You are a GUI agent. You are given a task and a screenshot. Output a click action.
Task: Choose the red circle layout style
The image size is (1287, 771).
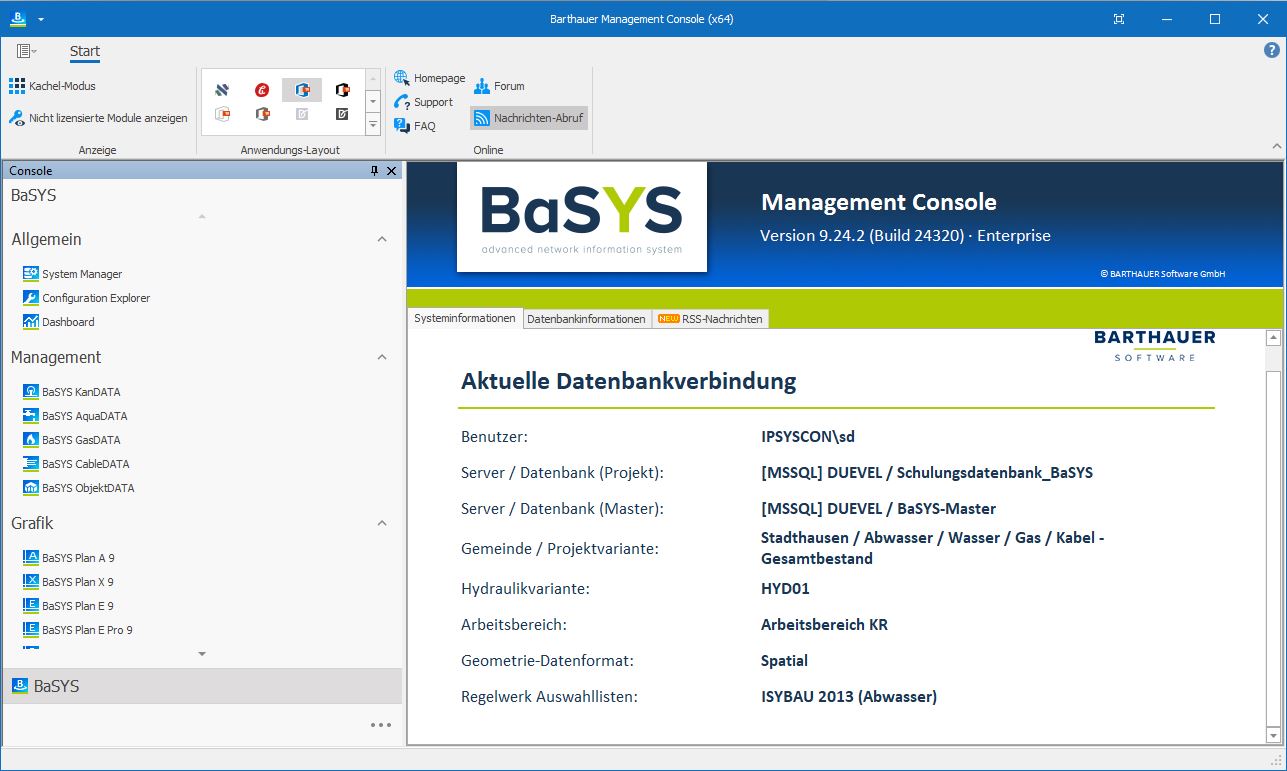(x=262, y=90)
